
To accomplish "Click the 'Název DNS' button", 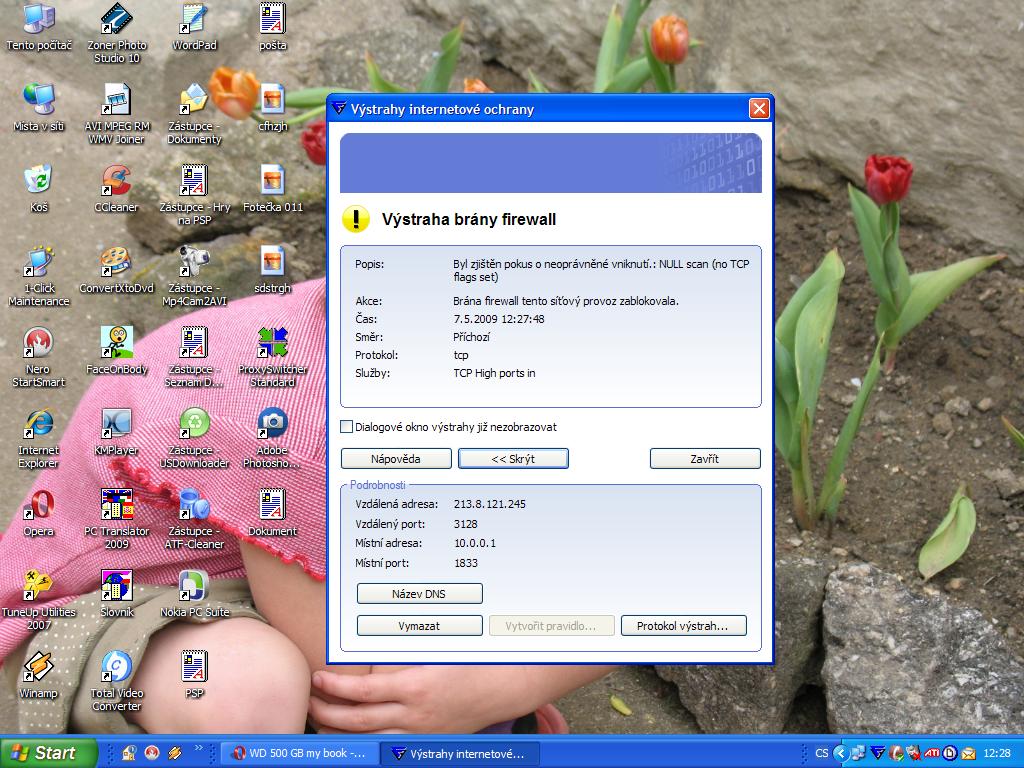I will pos(419,594).
